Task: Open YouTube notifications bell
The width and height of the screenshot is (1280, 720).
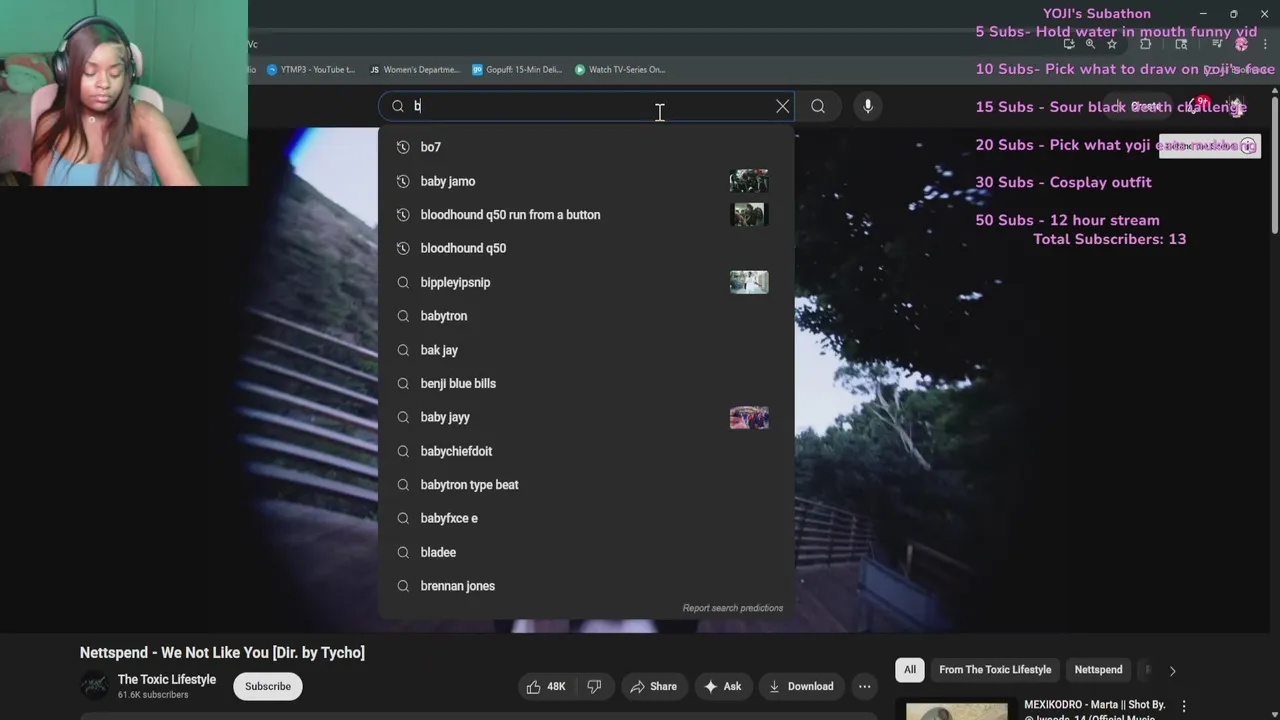Action: pyautogui.click(x=1197, y=106)
